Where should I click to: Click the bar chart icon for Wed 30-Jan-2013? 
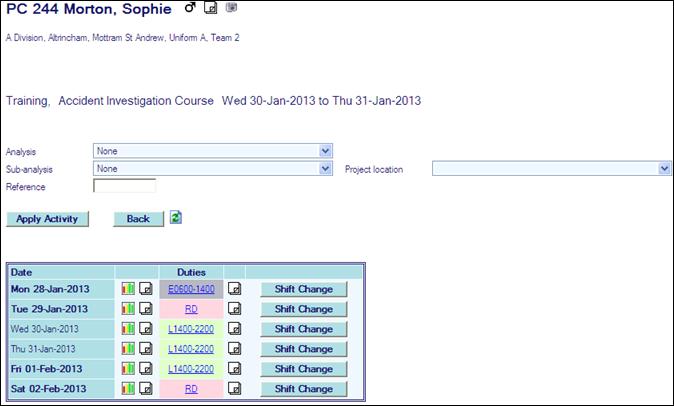pyautogui.click(x=128, y=329)
